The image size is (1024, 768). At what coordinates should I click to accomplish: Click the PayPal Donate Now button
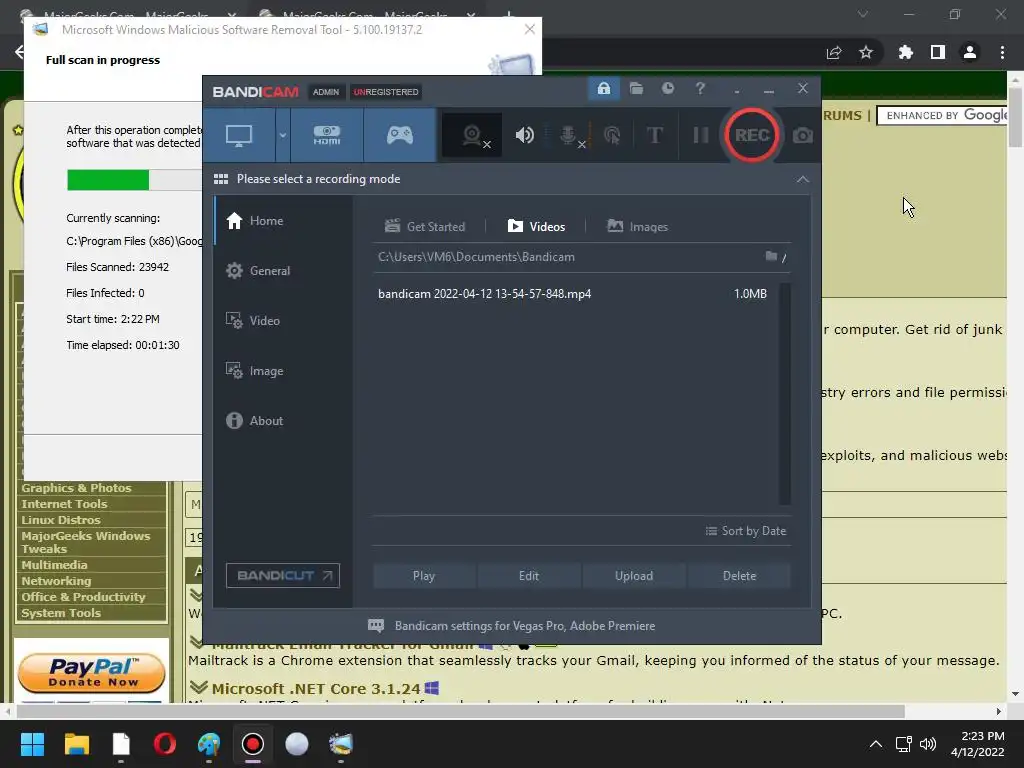(x=91, y=672)
